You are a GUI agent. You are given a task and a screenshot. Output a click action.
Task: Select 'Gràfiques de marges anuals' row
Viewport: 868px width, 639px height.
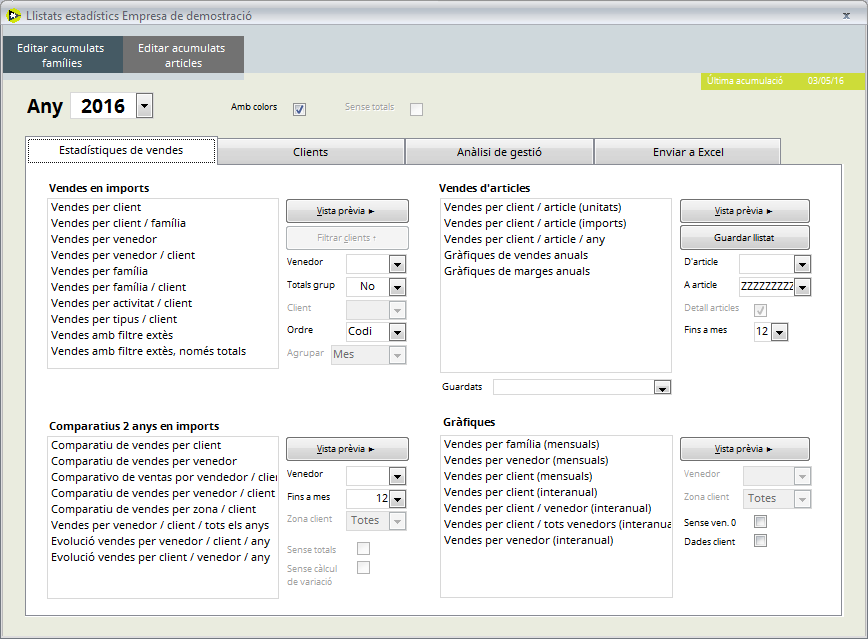pyautogui.click(x=556, y=271)
